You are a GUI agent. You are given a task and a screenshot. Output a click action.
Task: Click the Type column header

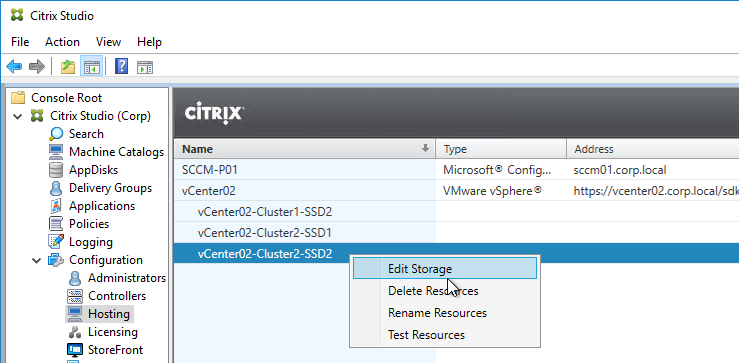point(501,149)
